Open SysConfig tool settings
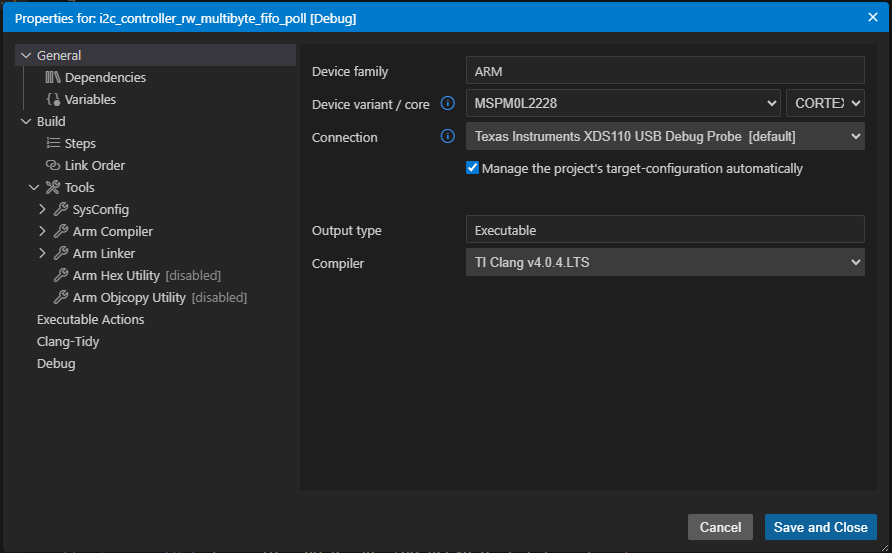This screenshot has width=892, height=553. [101, 209]
